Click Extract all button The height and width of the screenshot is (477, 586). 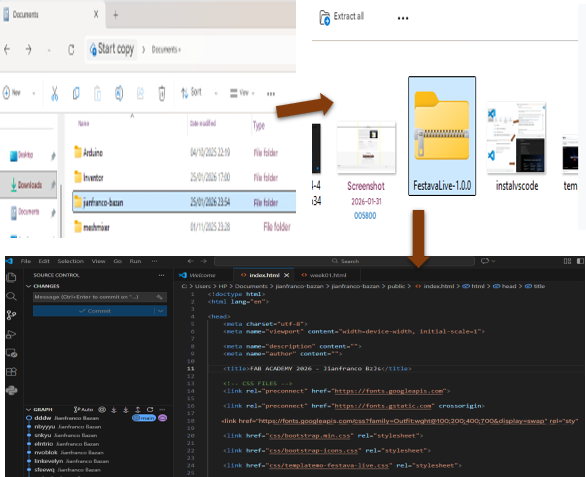click(341, 17)
